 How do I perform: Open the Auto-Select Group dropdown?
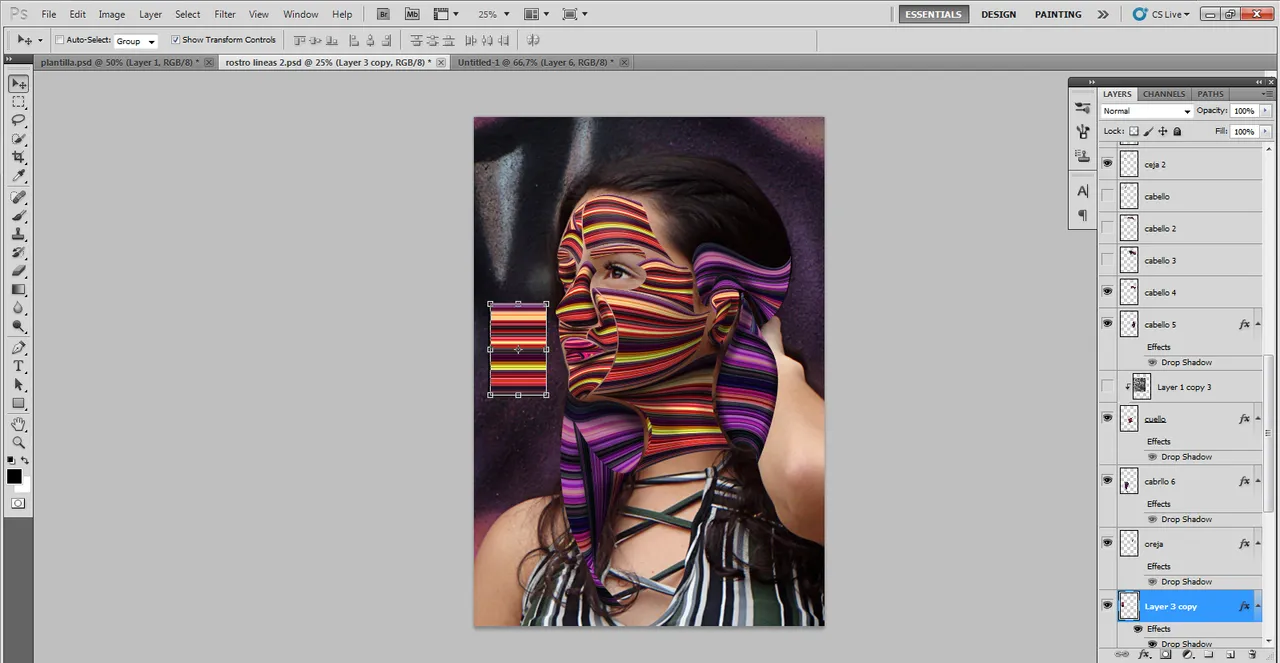pos(136,41)
